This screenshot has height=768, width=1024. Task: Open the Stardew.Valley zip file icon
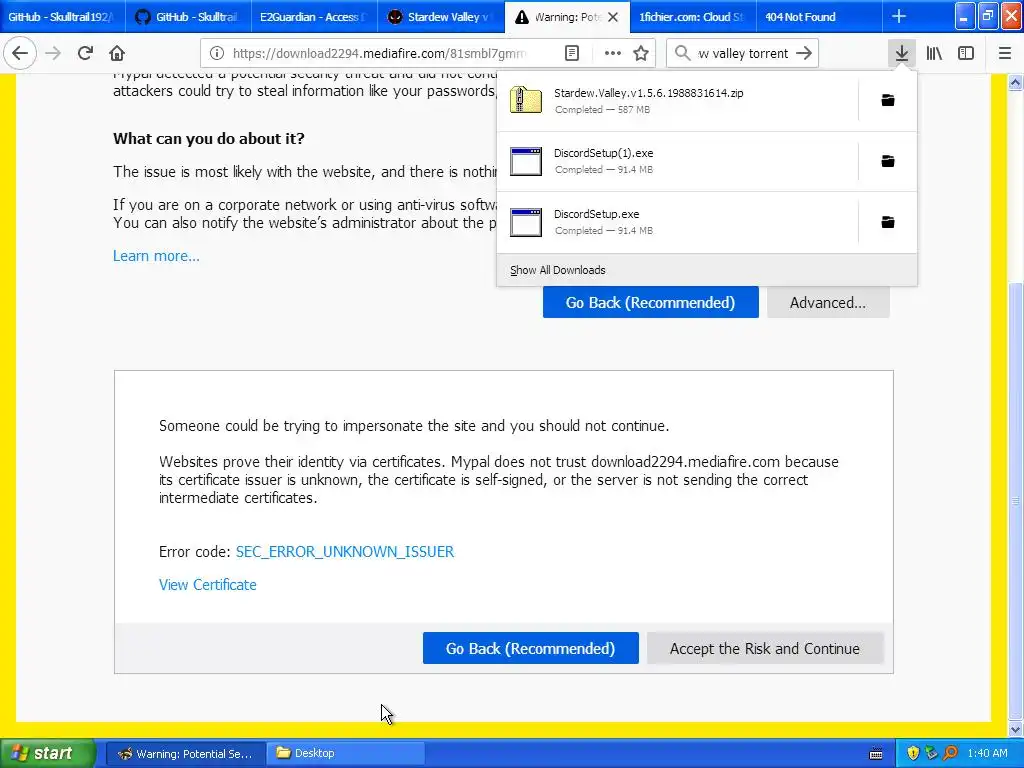coord(526,101)
